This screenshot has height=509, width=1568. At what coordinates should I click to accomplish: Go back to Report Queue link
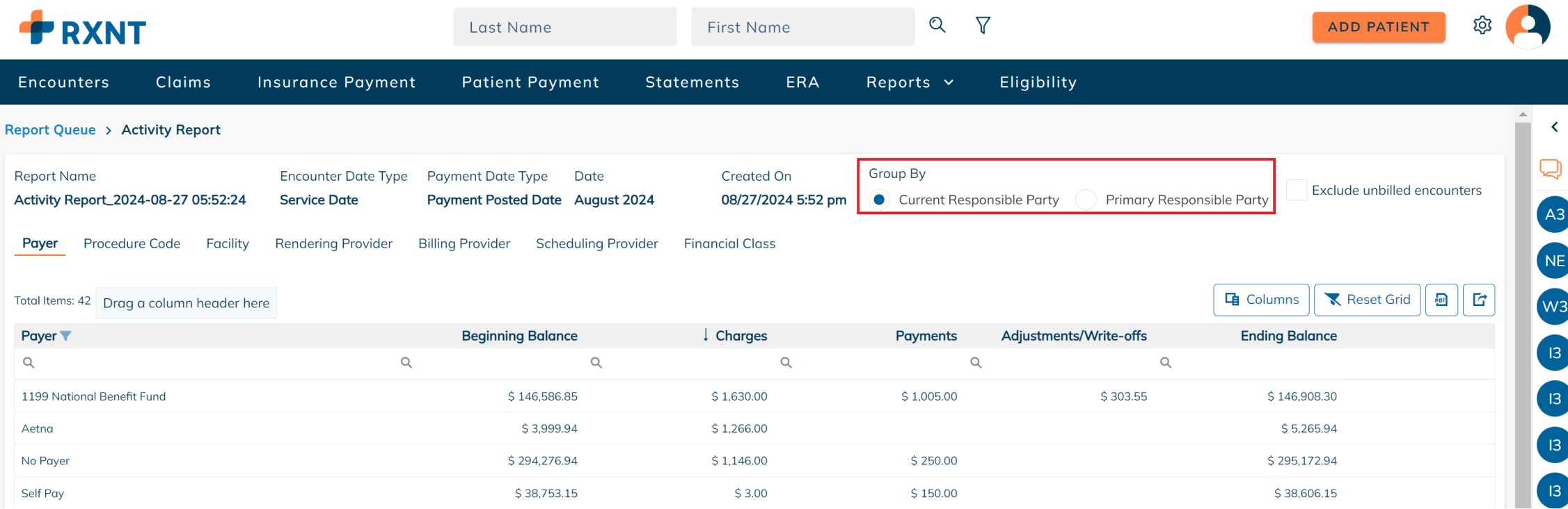(x=50, y=130)
